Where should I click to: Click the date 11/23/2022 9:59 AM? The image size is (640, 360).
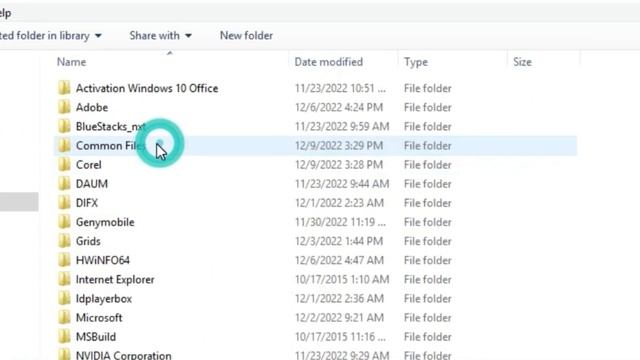point(342,127)
